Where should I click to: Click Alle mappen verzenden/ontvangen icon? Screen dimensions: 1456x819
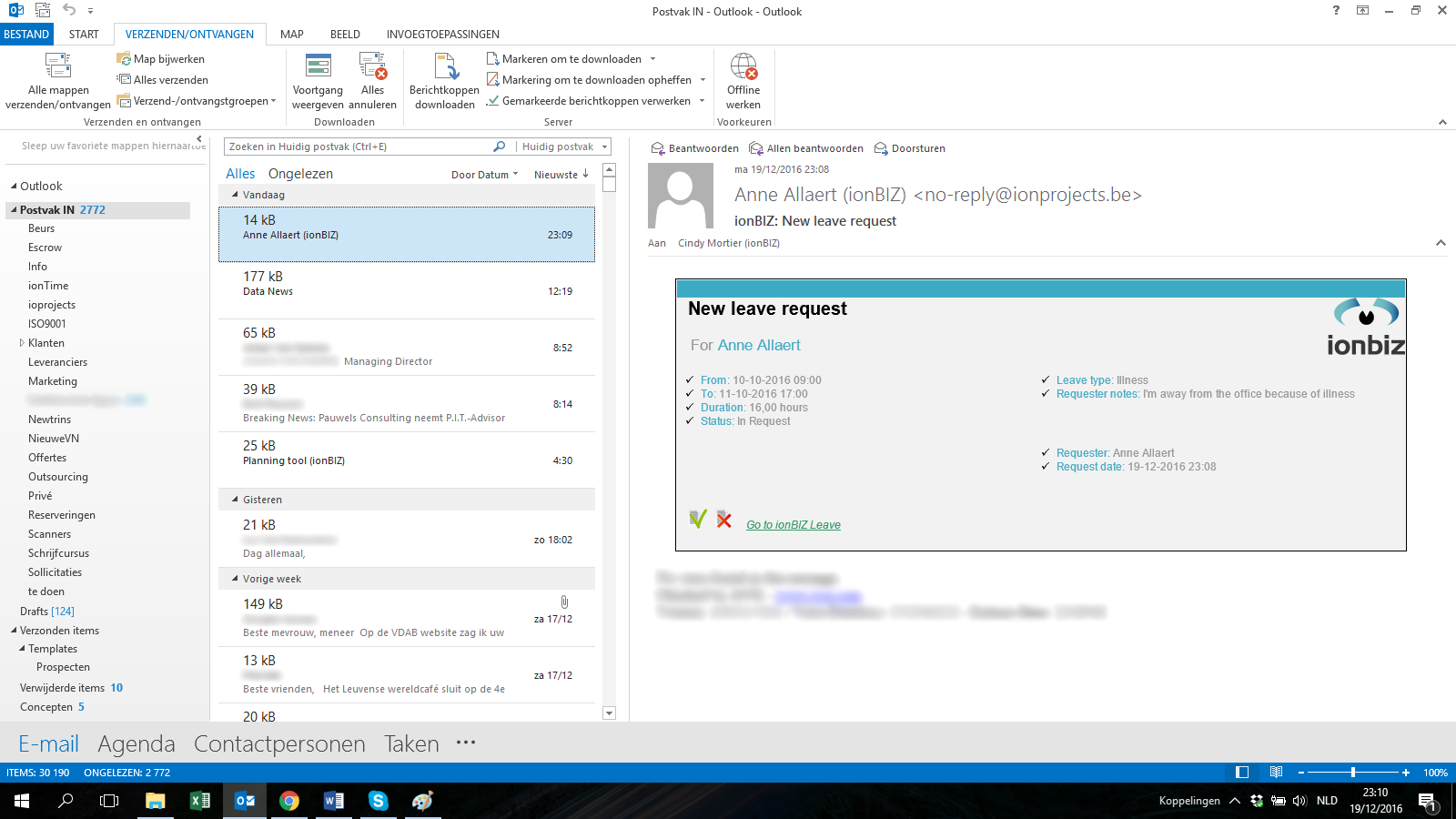[58, 66]
